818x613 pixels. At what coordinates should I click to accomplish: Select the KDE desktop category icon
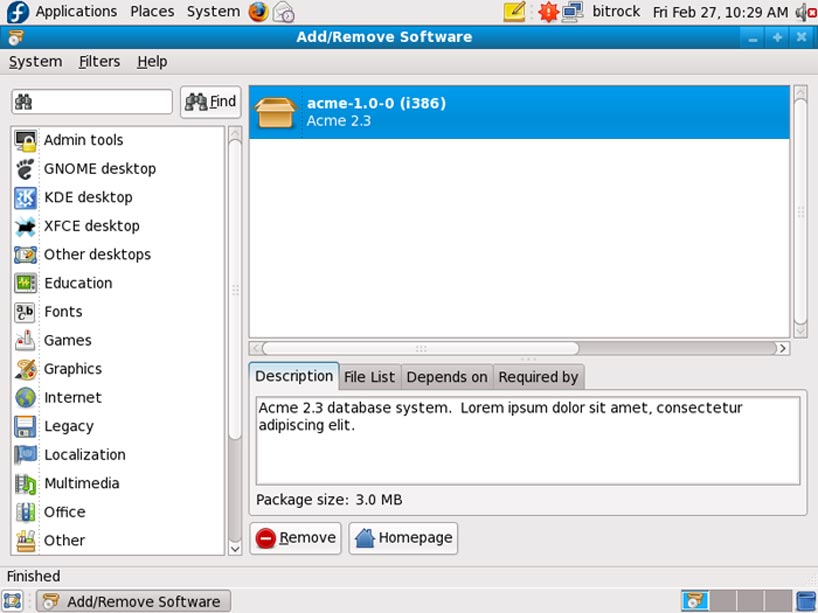pyautogui.click(x=26, y=197)
